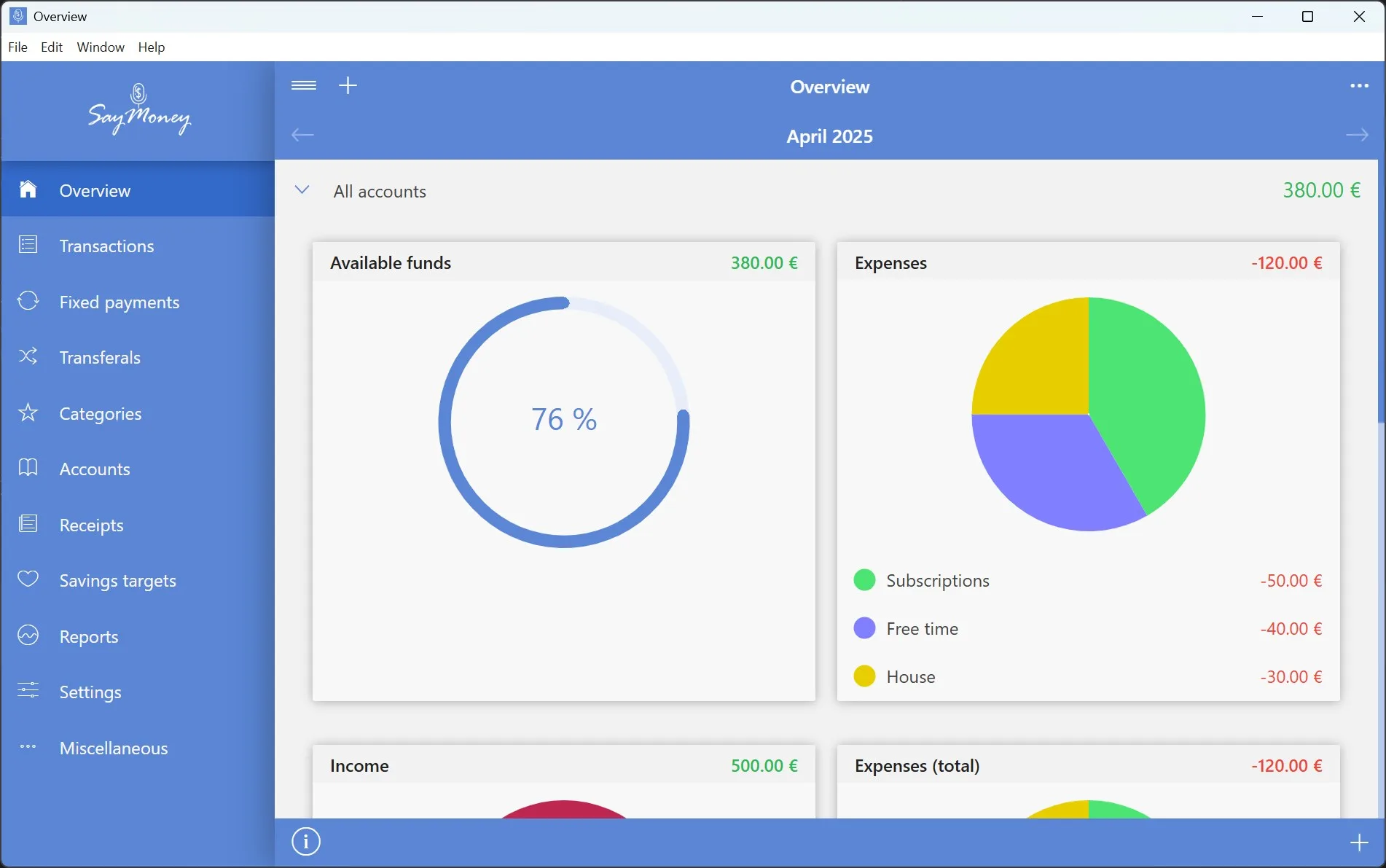Open the Expenses (total) card header
1386x868 pixels.
tap(1089, 765)
